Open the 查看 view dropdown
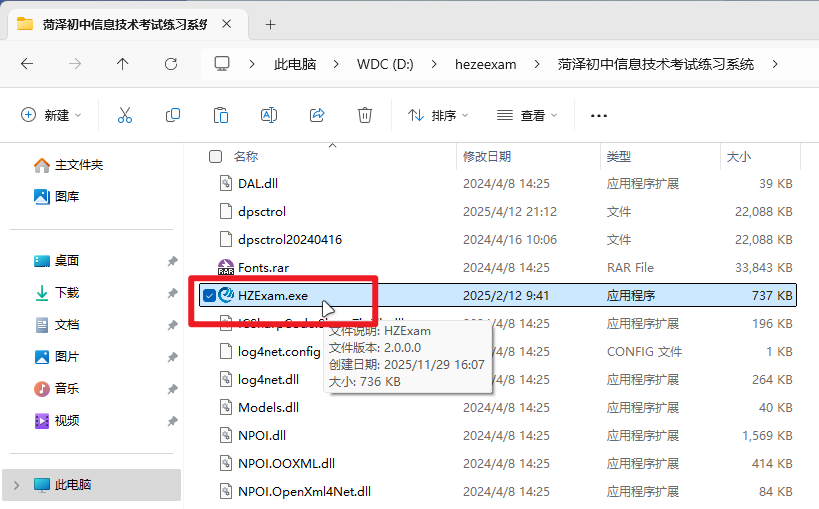The width and height of the screenshot is (819, 509). 527,115
